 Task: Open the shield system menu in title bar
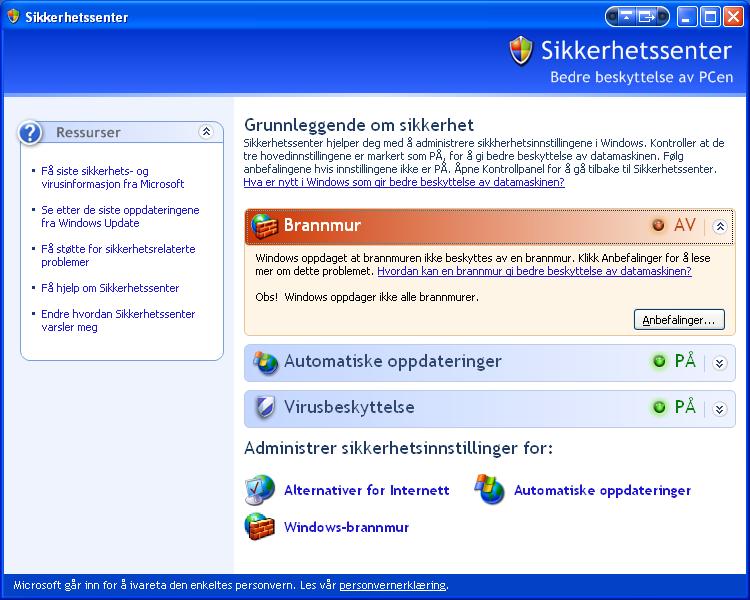point(13,17)
